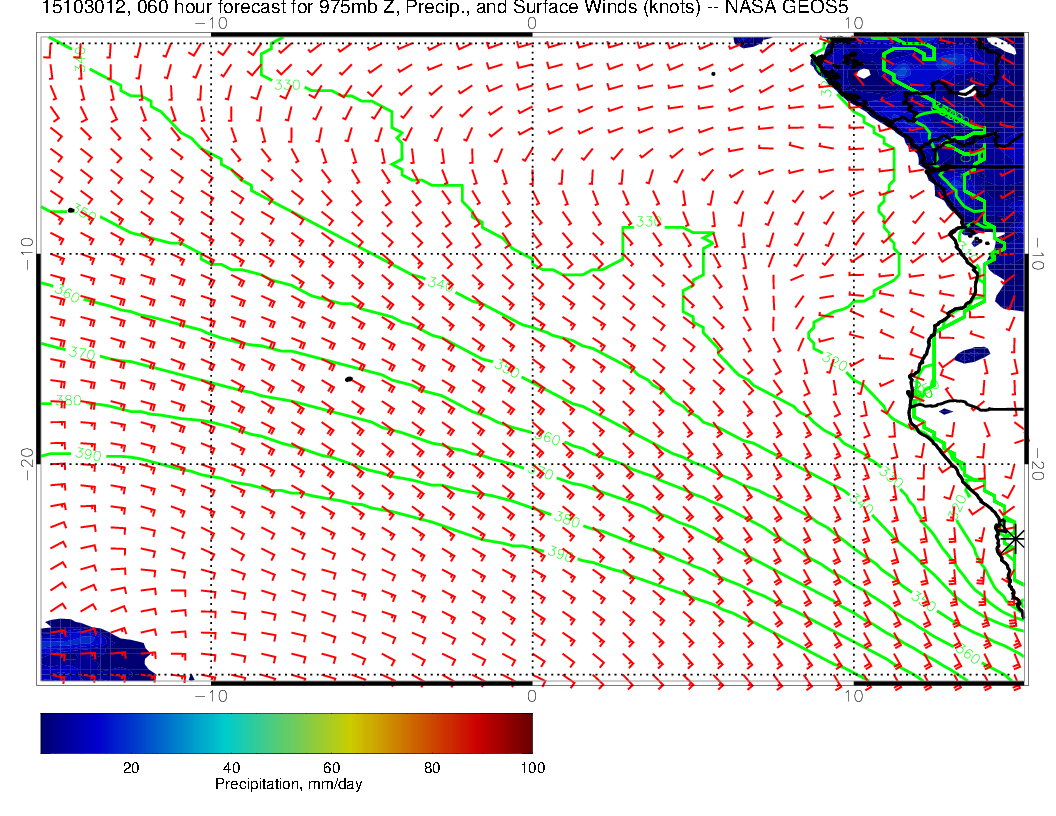Click the 331 contour label on the central contour
This screenshot has height=816, width=1056.
click(x=649, y=221)
